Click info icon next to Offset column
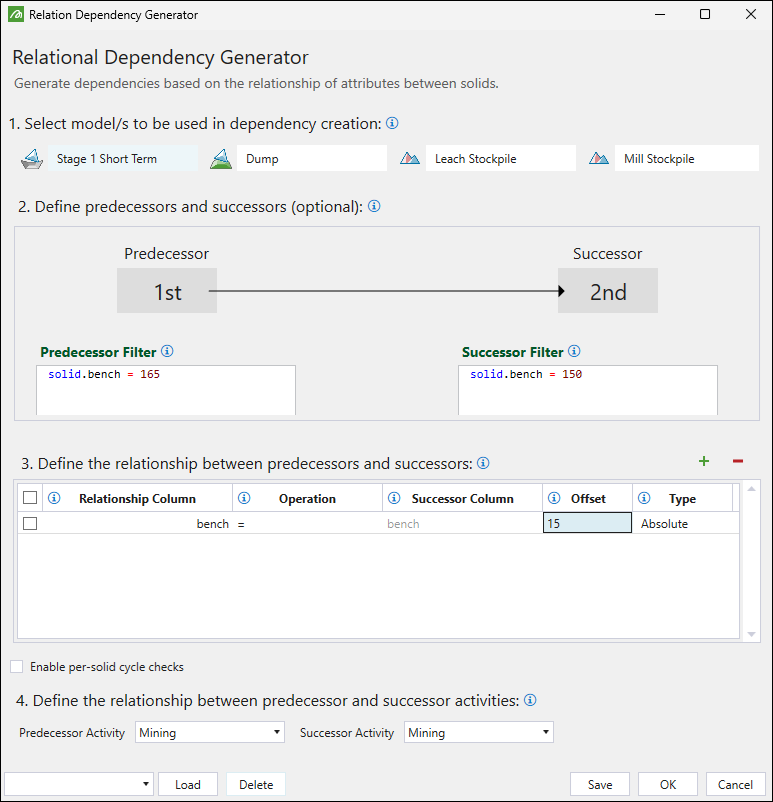This screenshot has height=802, width=773. (x=554, y=498)
